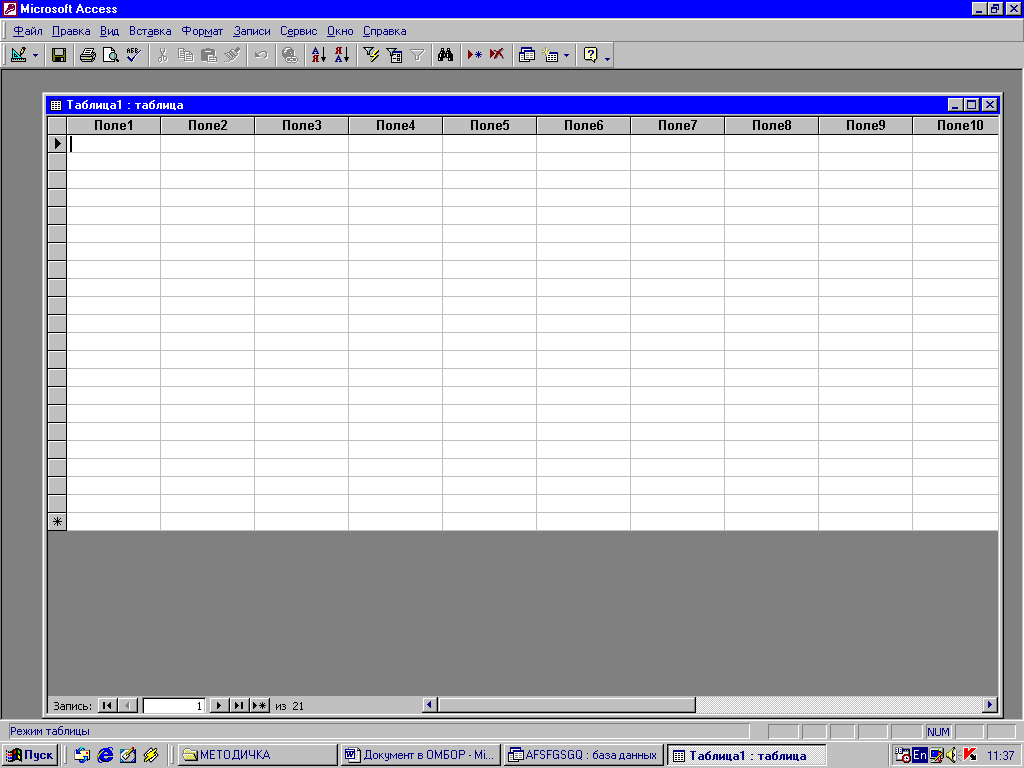Paste using the clipboard icon
The height and width of the screenshot is (768, 1024).
coord(209,55)
